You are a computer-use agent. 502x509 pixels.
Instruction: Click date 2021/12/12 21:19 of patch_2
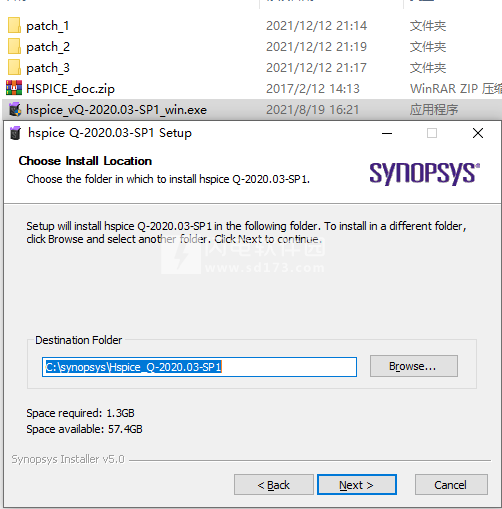point(316,47)
